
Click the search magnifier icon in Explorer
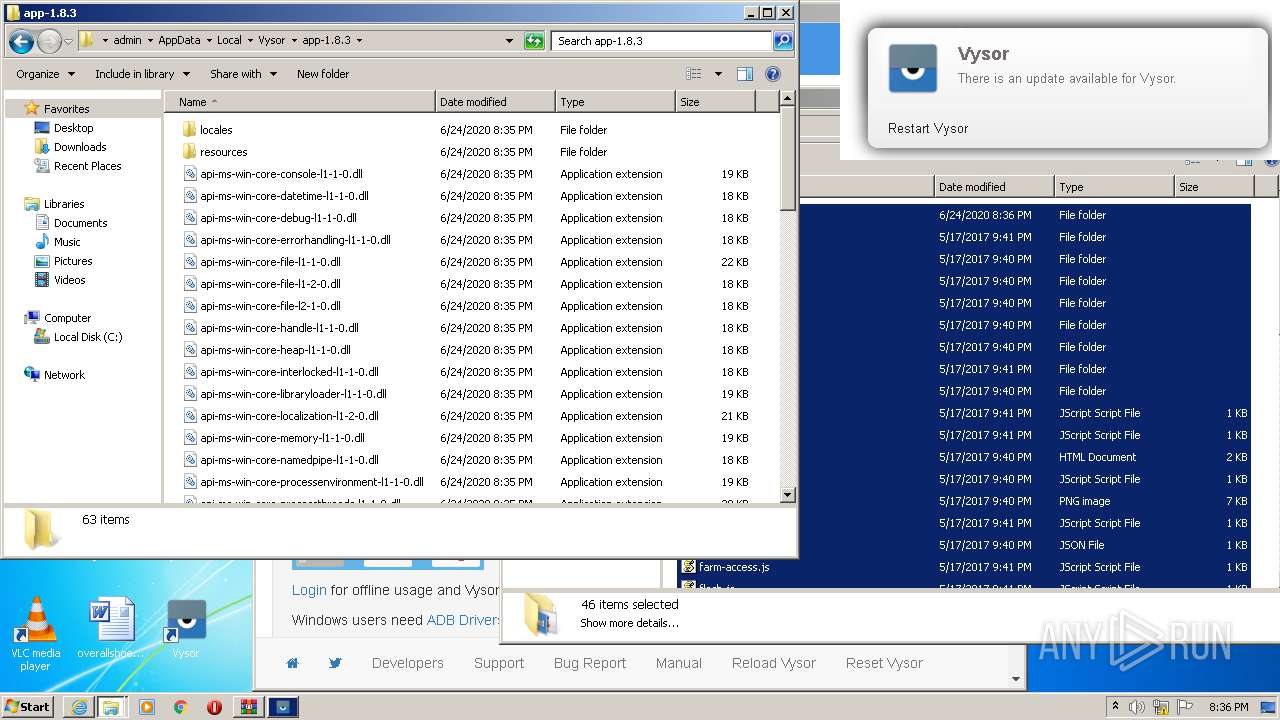783,41
